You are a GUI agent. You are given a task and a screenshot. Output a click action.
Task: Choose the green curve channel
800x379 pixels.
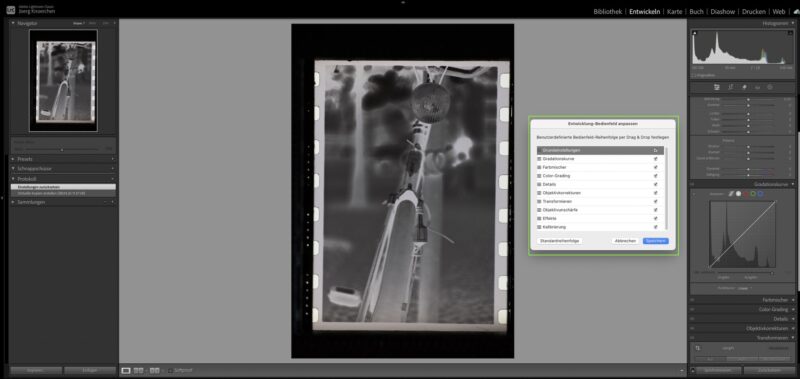point(753,194)
